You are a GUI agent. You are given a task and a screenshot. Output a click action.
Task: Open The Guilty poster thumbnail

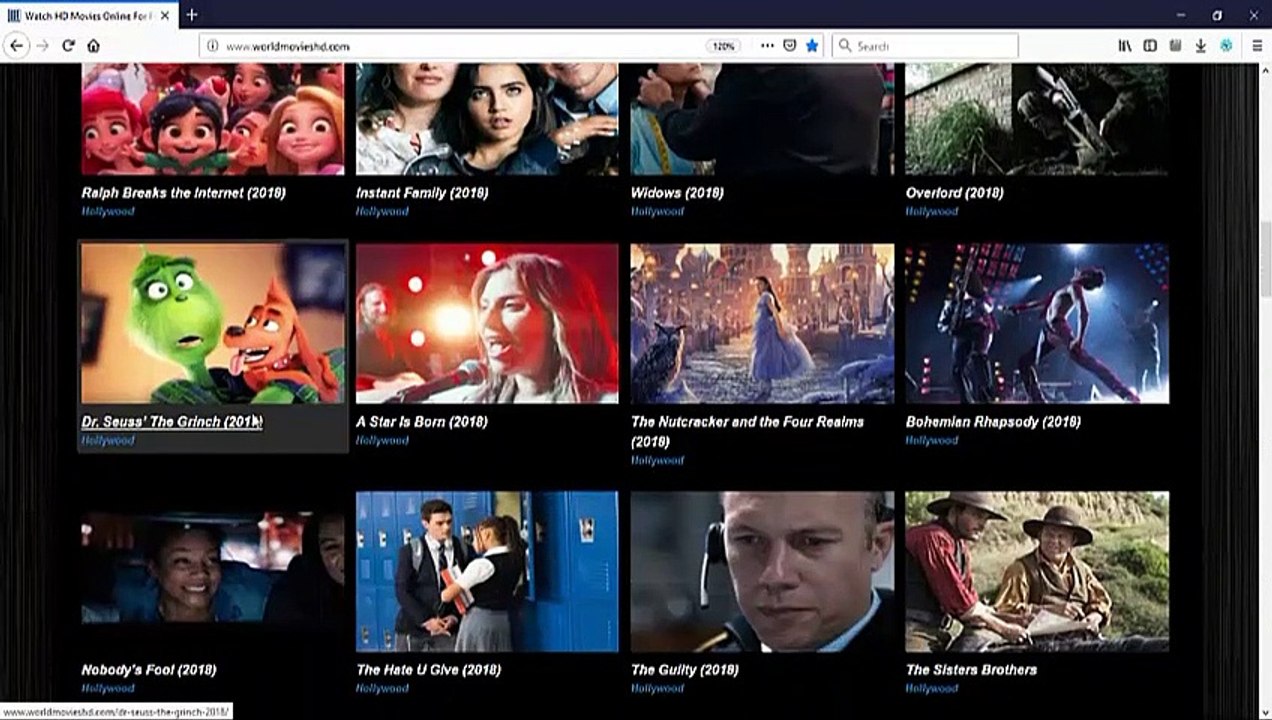coord(762,571)
